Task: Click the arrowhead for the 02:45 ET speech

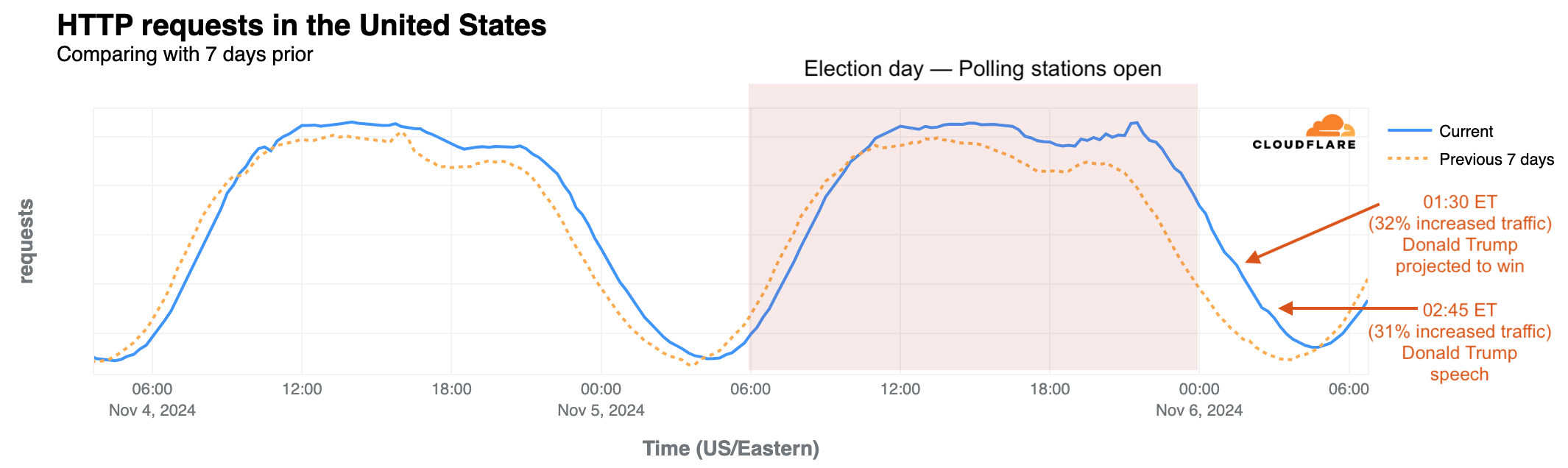Action: [1285, 308]
